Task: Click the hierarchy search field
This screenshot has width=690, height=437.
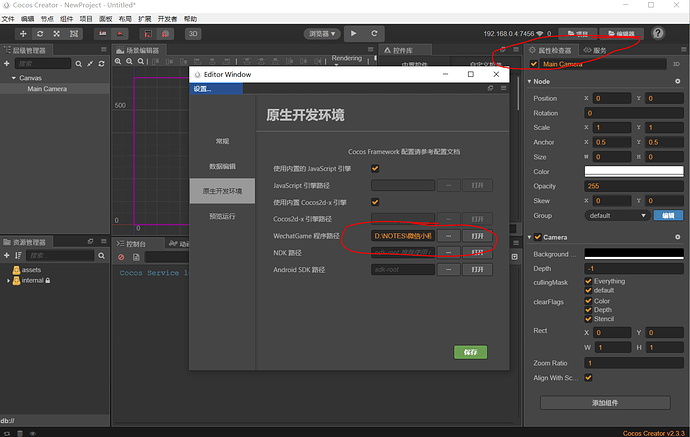Action: (x=43, y=64)
